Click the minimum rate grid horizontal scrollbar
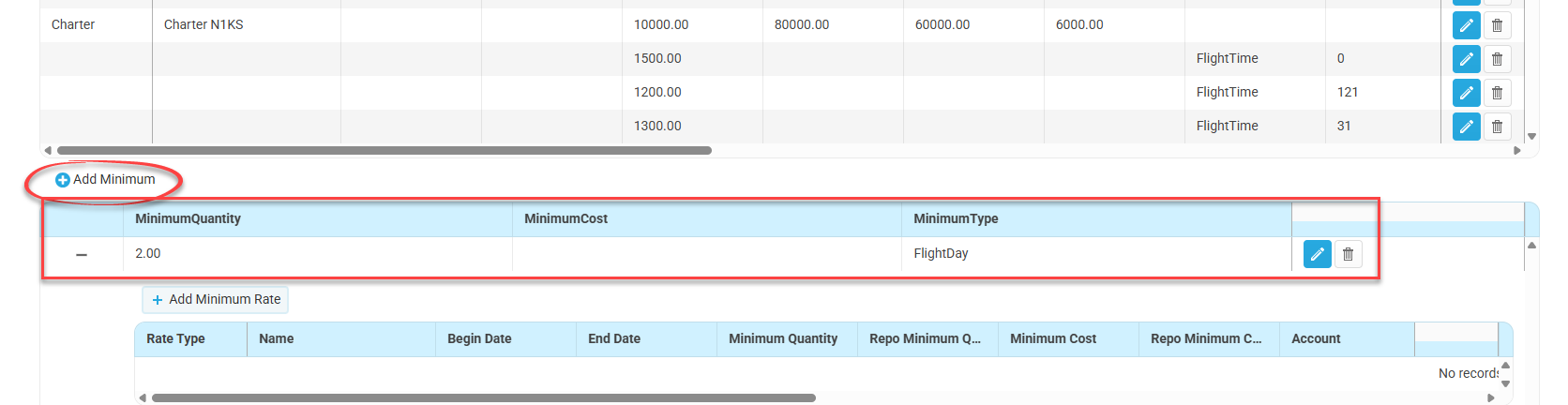Viewport: 1568px width, 405px height. point(483,398)
